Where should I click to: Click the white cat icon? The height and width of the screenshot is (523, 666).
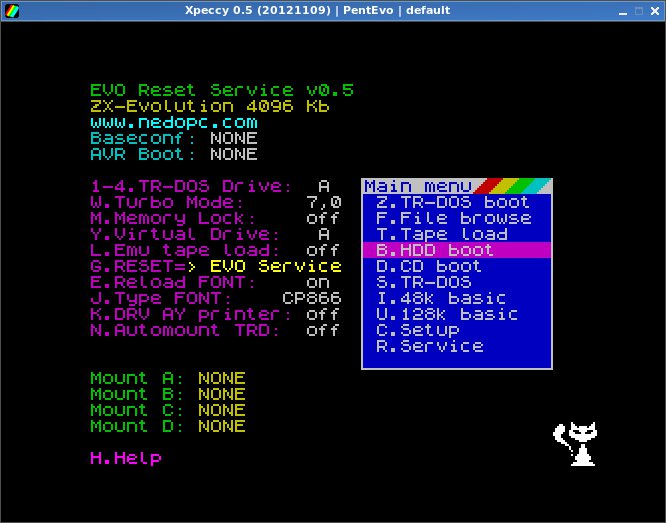(x=574, y=445)
